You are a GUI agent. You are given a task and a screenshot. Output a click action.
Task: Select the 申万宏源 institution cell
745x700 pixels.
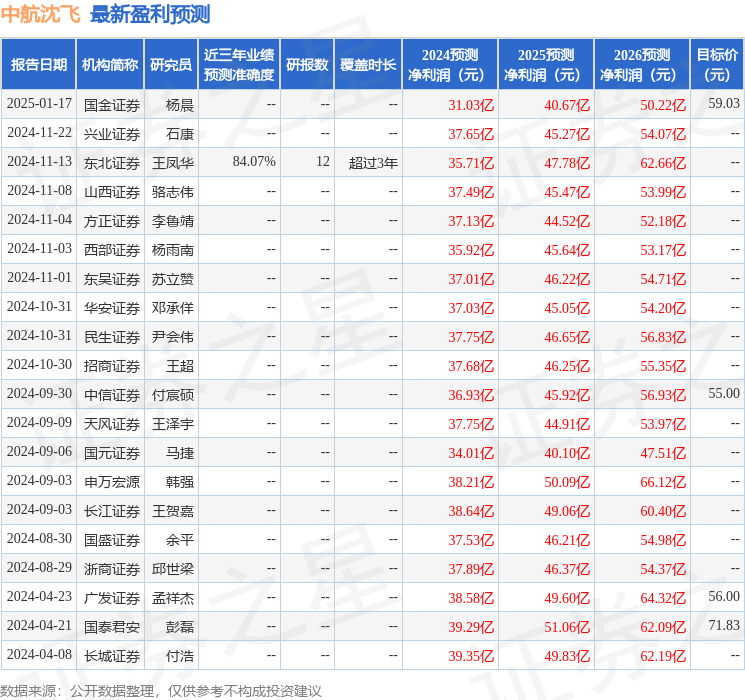point(110,481)
